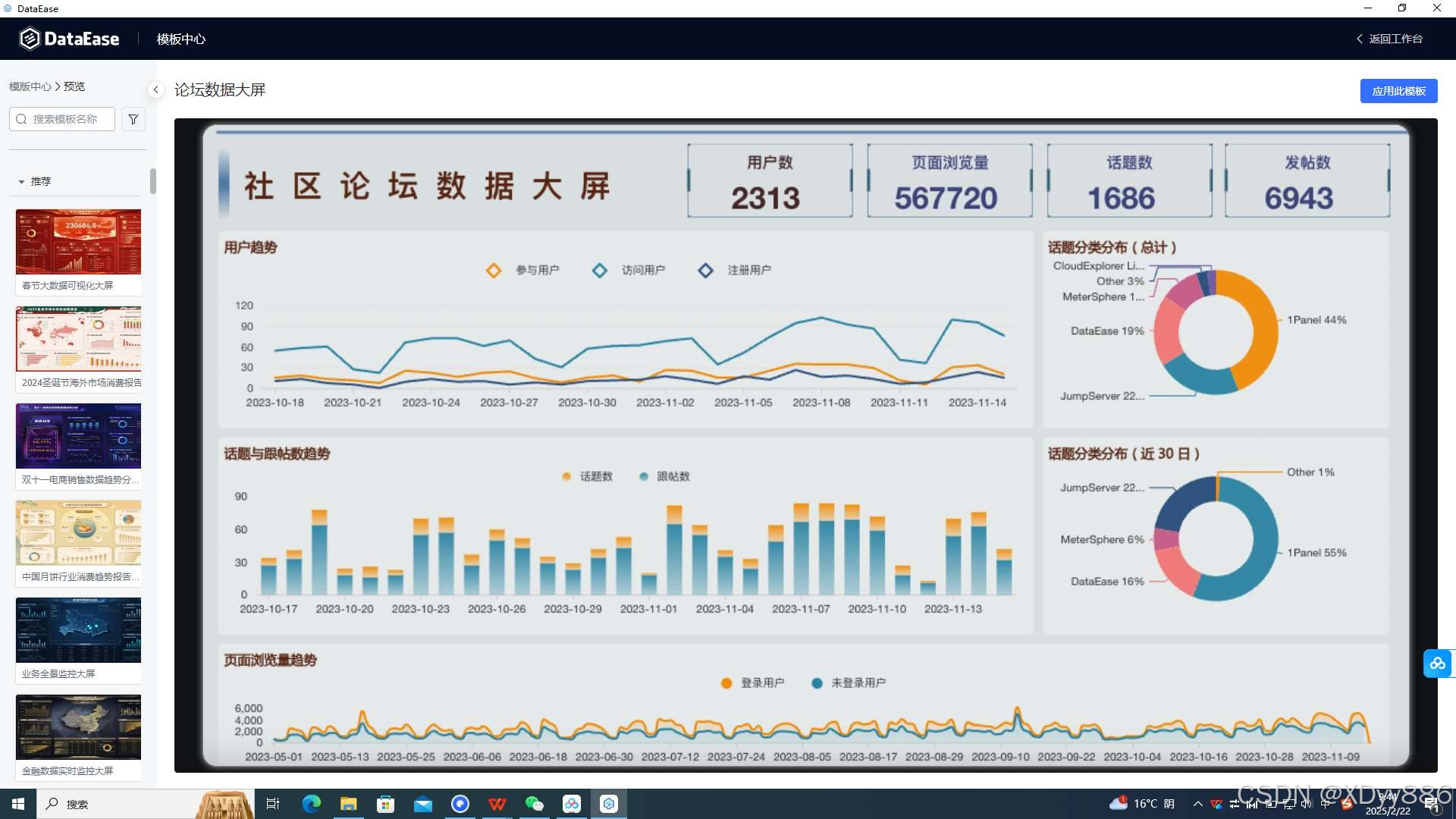This screenshot has height=819, width=1456.
Task: Type in 搜索模板名称 search field
Action: (70, 119)
